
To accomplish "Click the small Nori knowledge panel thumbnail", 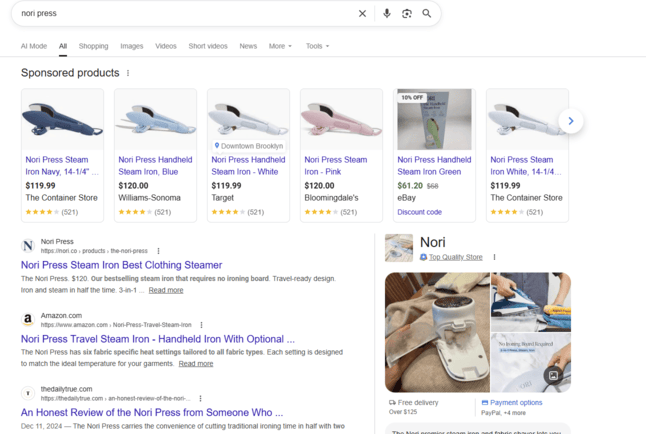I will pyautogui.click(x=399, y=248).
